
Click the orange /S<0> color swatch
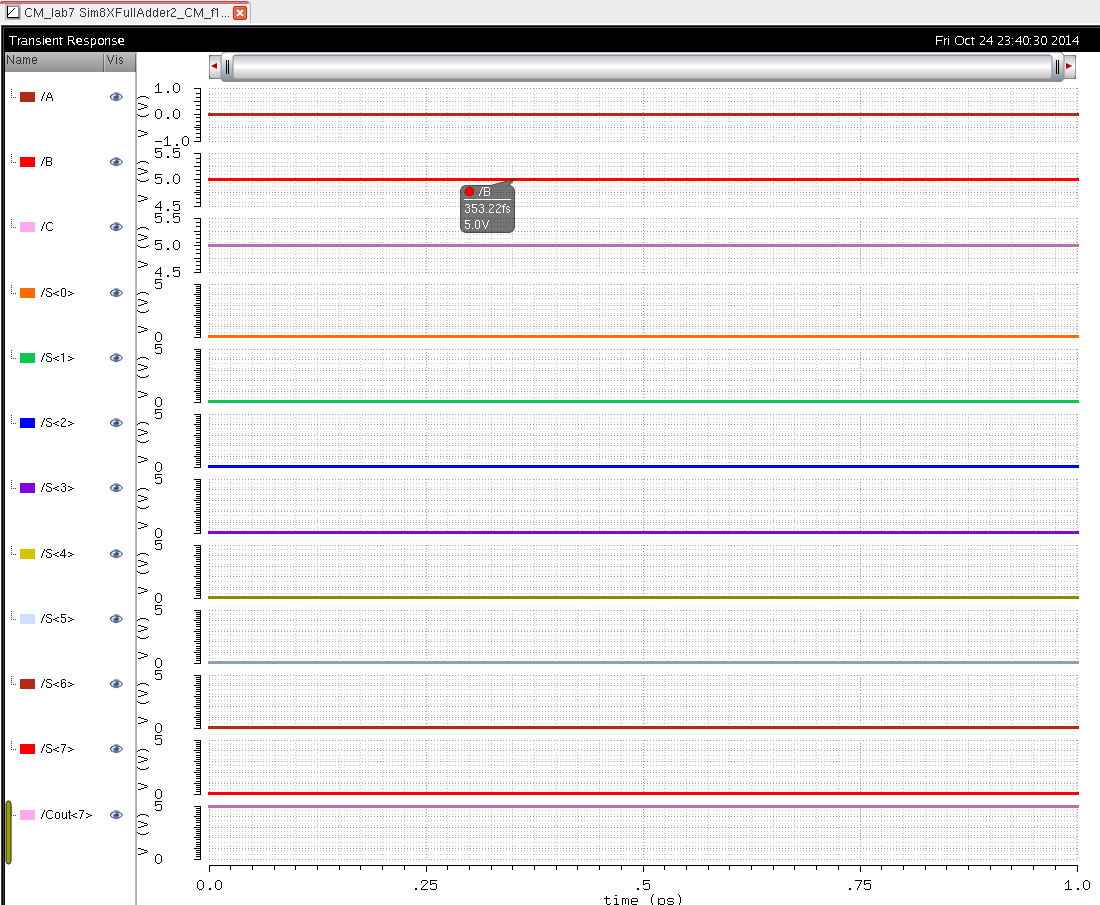click(28, 293)
